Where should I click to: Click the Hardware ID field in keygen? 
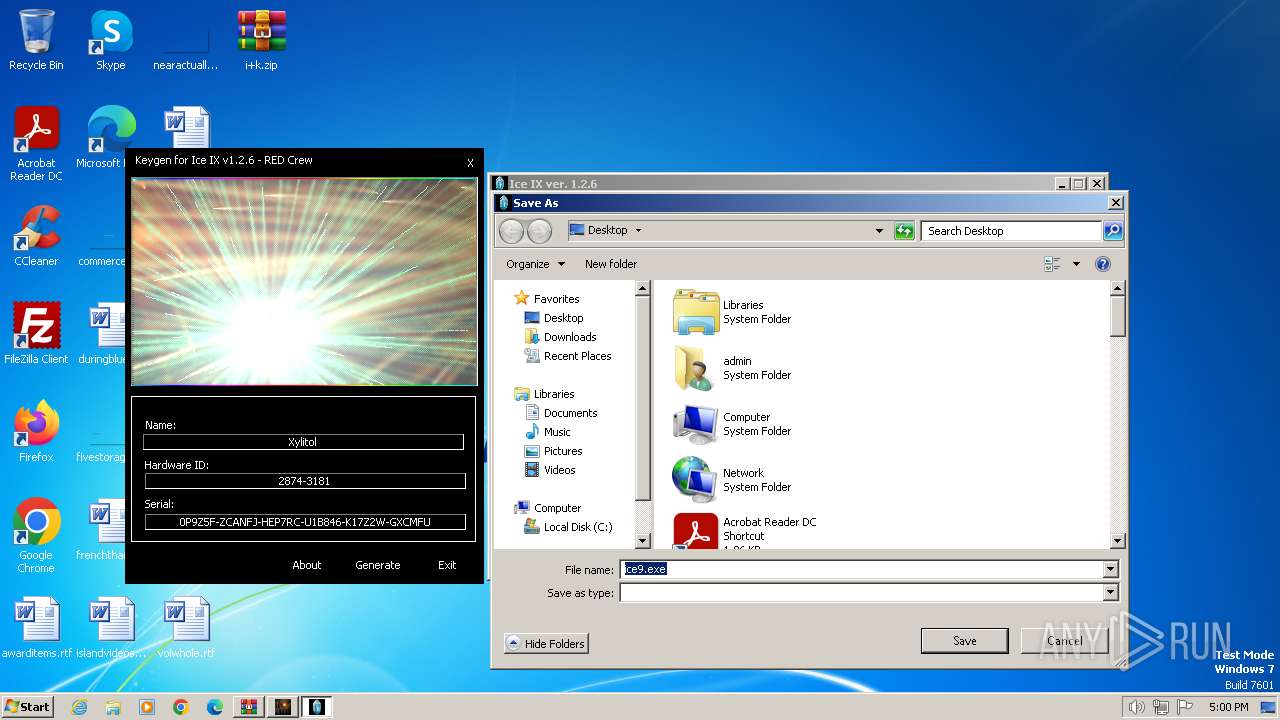[305, 481]
